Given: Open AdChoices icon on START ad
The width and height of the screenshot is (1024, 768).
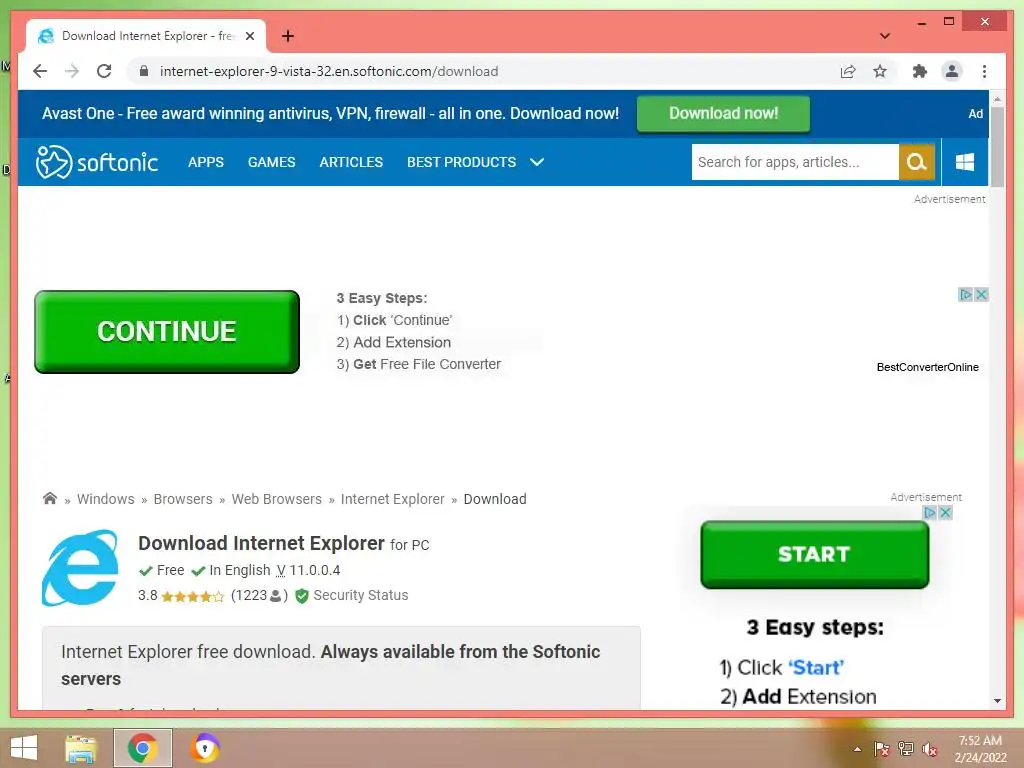Looking at the screenshot, I should (x=930, y=513).
